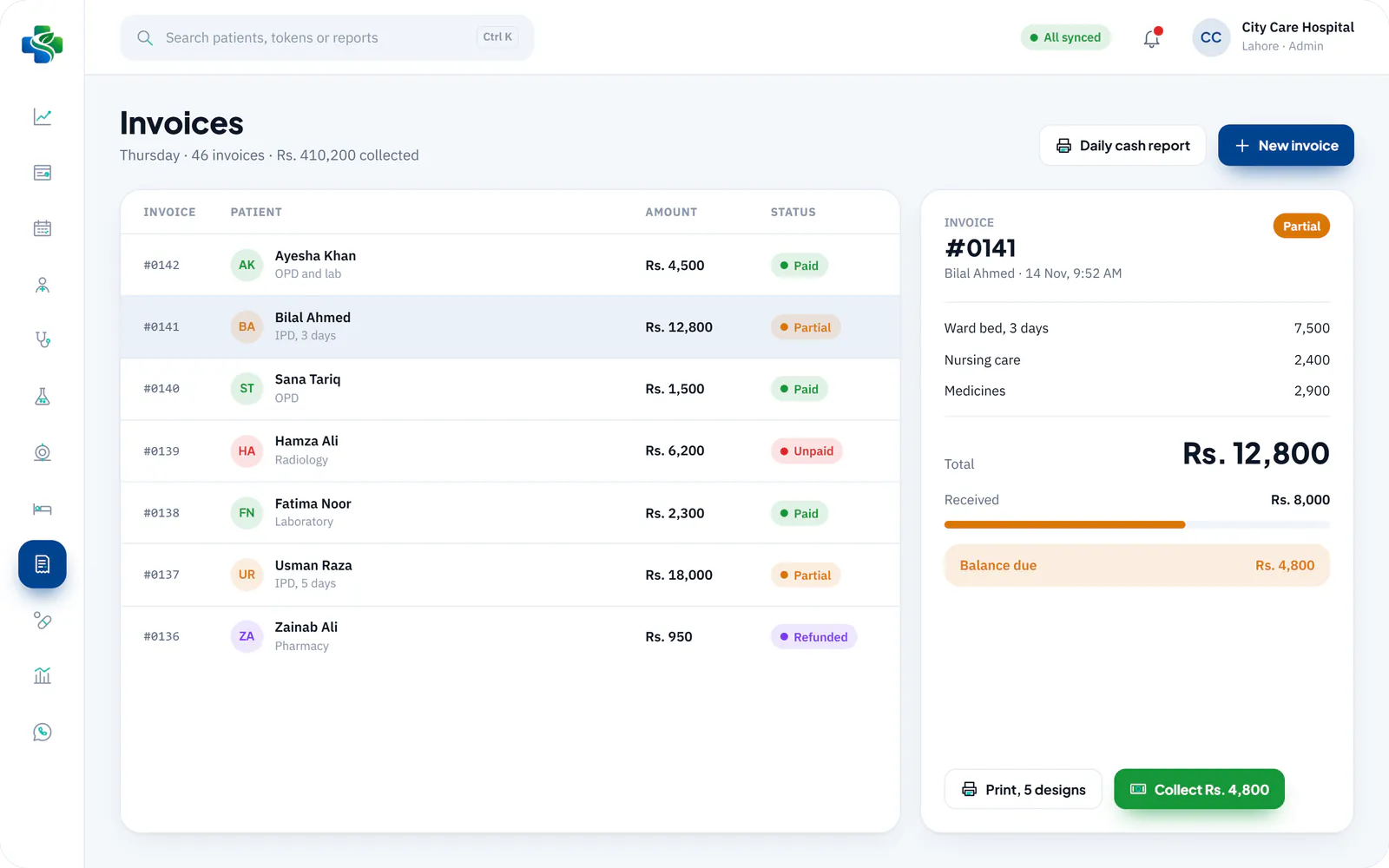This screenshot has height=868, width=1389.
Task: Open the Daily cash report
Action: 1122,146
